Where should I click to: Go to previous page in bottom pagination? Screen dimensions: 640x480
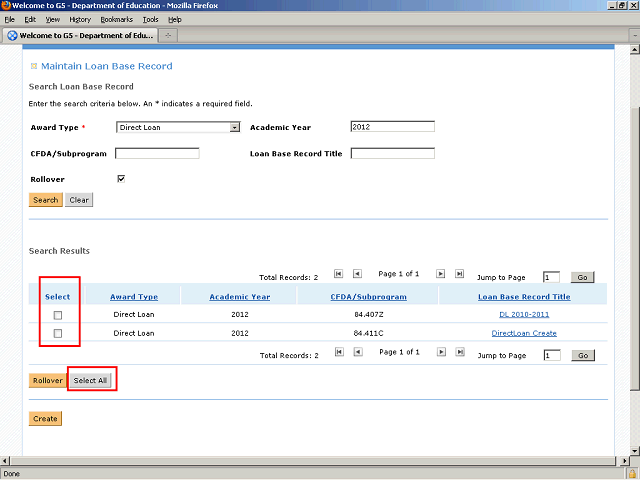(x=358, y=352)
